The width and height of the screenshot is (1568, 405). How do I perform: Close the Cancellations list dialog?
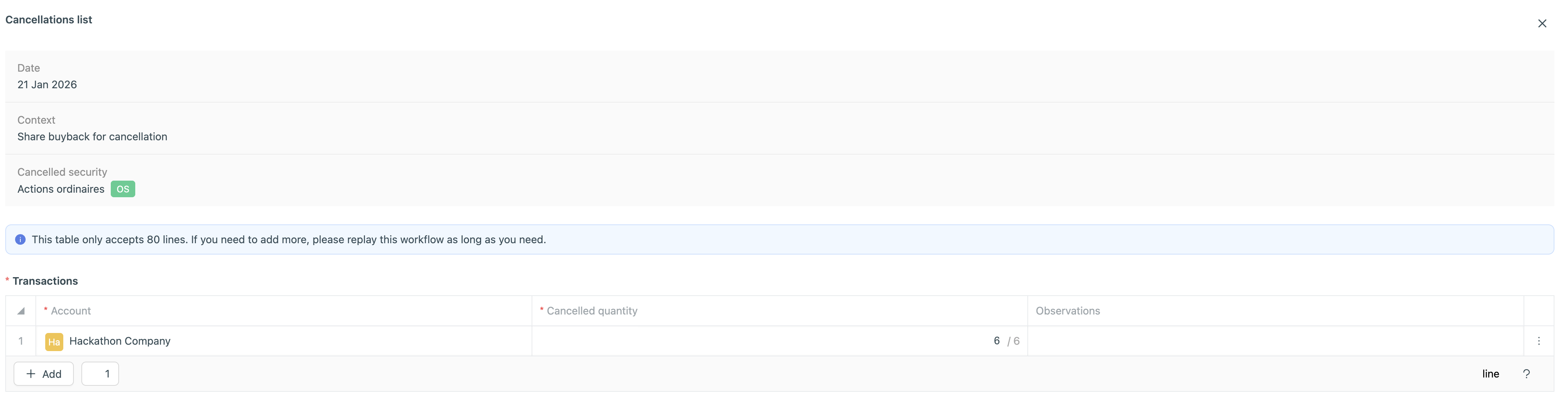[1541, 24]
